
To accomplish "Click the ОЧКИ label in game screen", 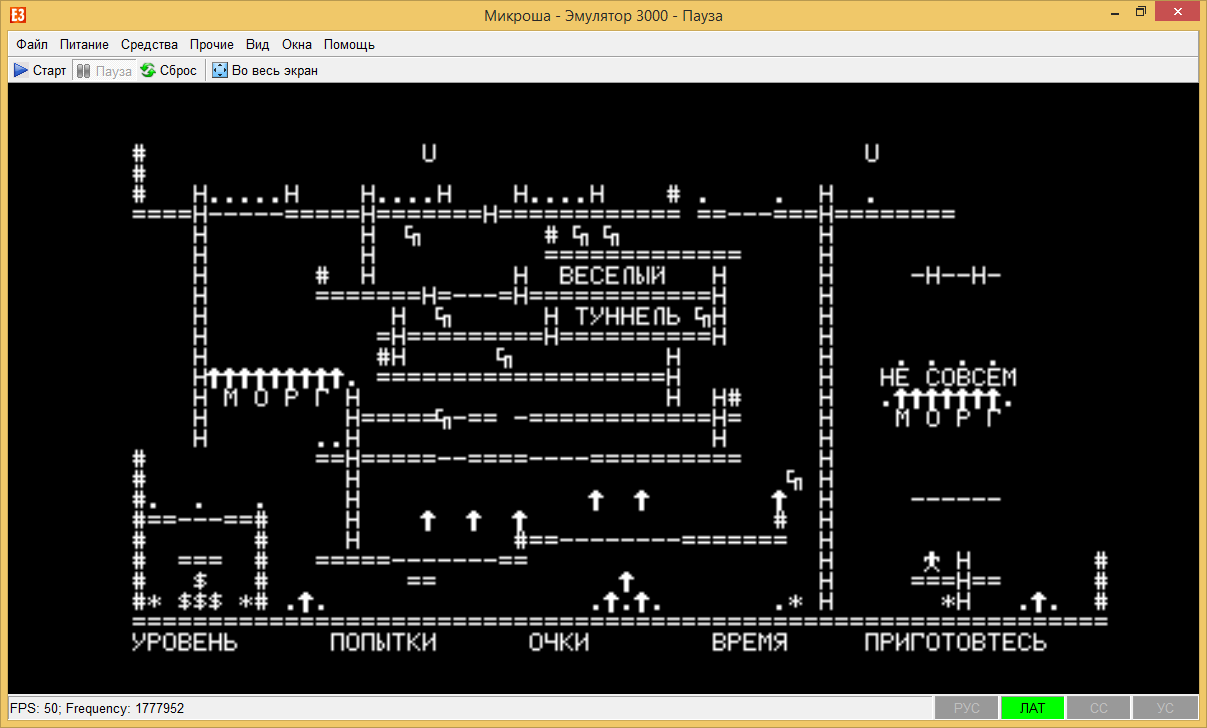I will pyautogui.click(x=559, y=642).
